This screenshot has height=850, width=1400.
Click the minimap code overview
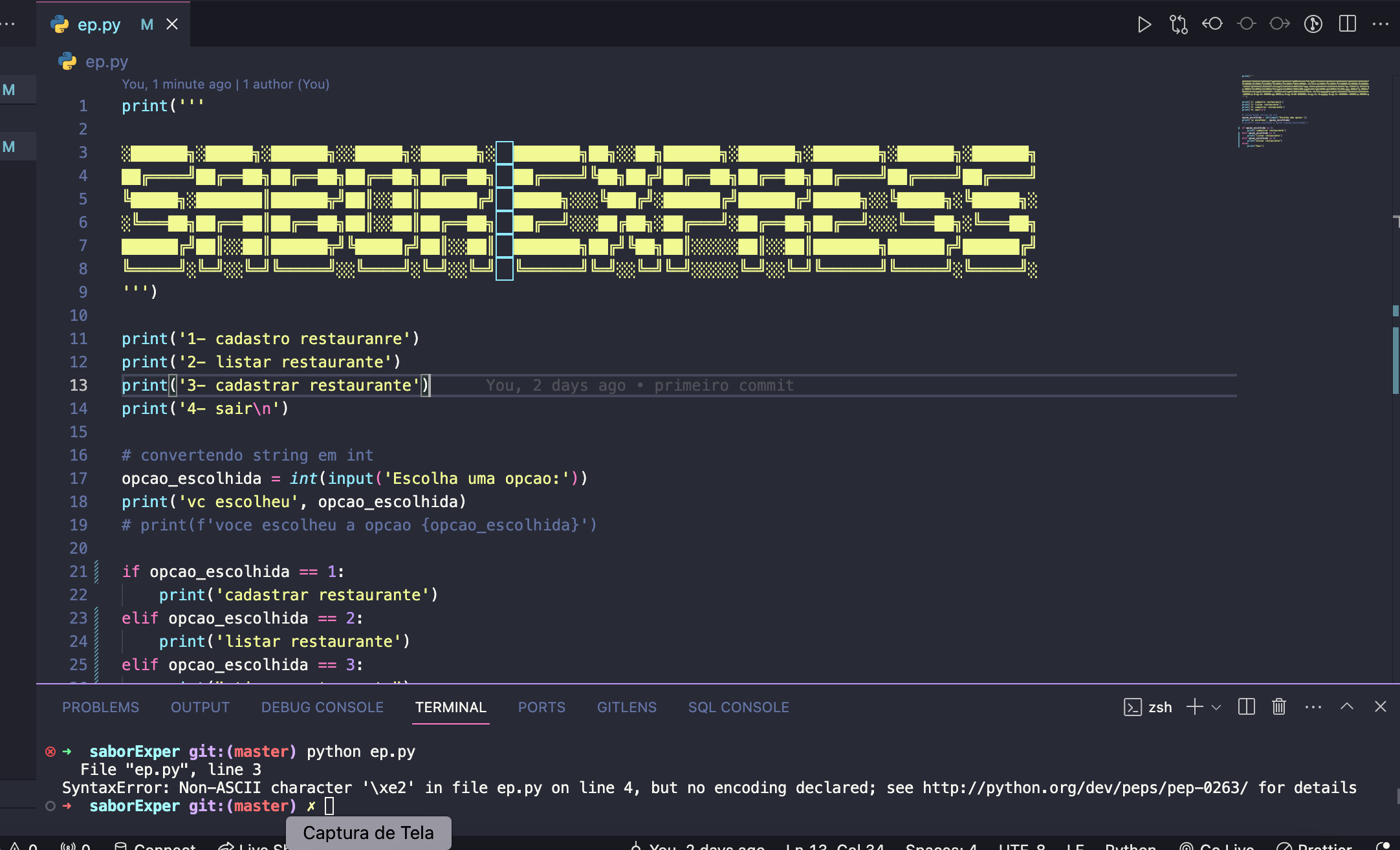point(1304,111)
